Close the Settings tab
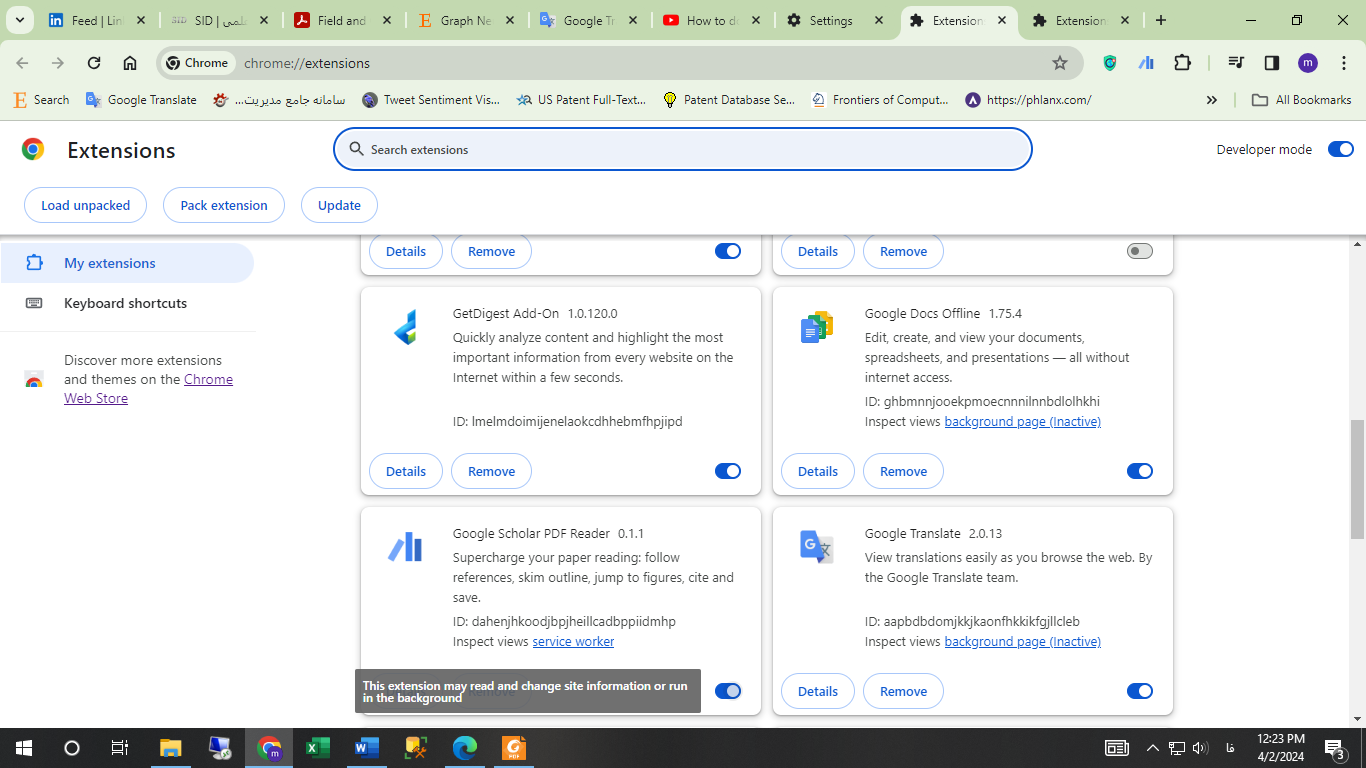Image resolution: width=1366 pixels, height=768 pixels. pyautogui.click(x=879, y=20)
